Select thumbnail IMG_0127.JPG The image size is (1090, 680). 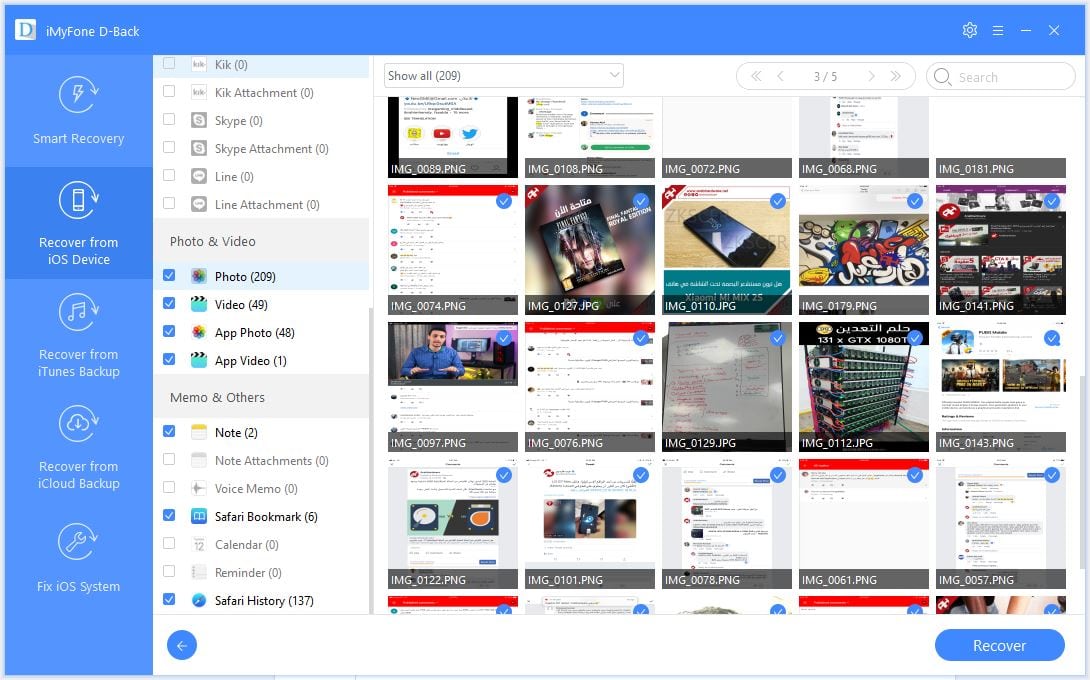589,250
